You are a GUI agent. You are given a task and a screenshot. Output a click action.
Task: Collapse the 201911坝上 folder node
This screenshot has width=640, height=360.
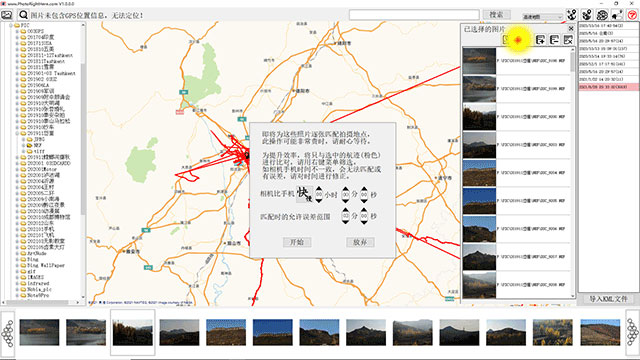(17, 133)
